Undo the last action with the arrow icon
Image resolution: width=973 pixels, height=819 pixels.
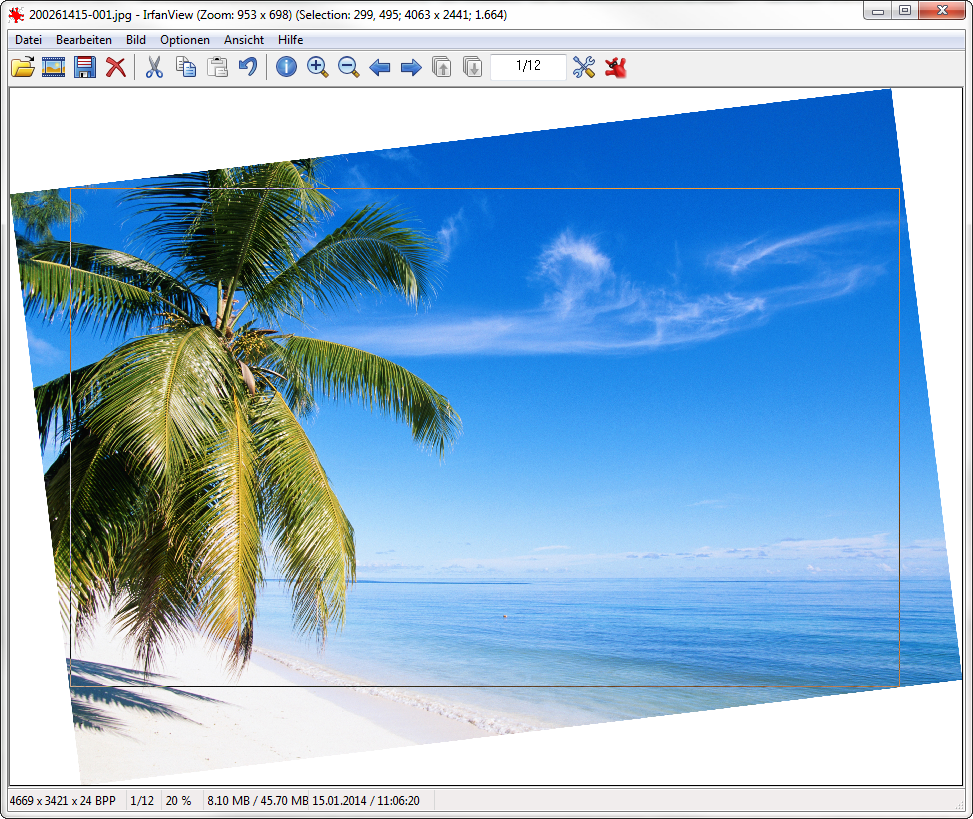pyautogui.click(x=248, y=68)
